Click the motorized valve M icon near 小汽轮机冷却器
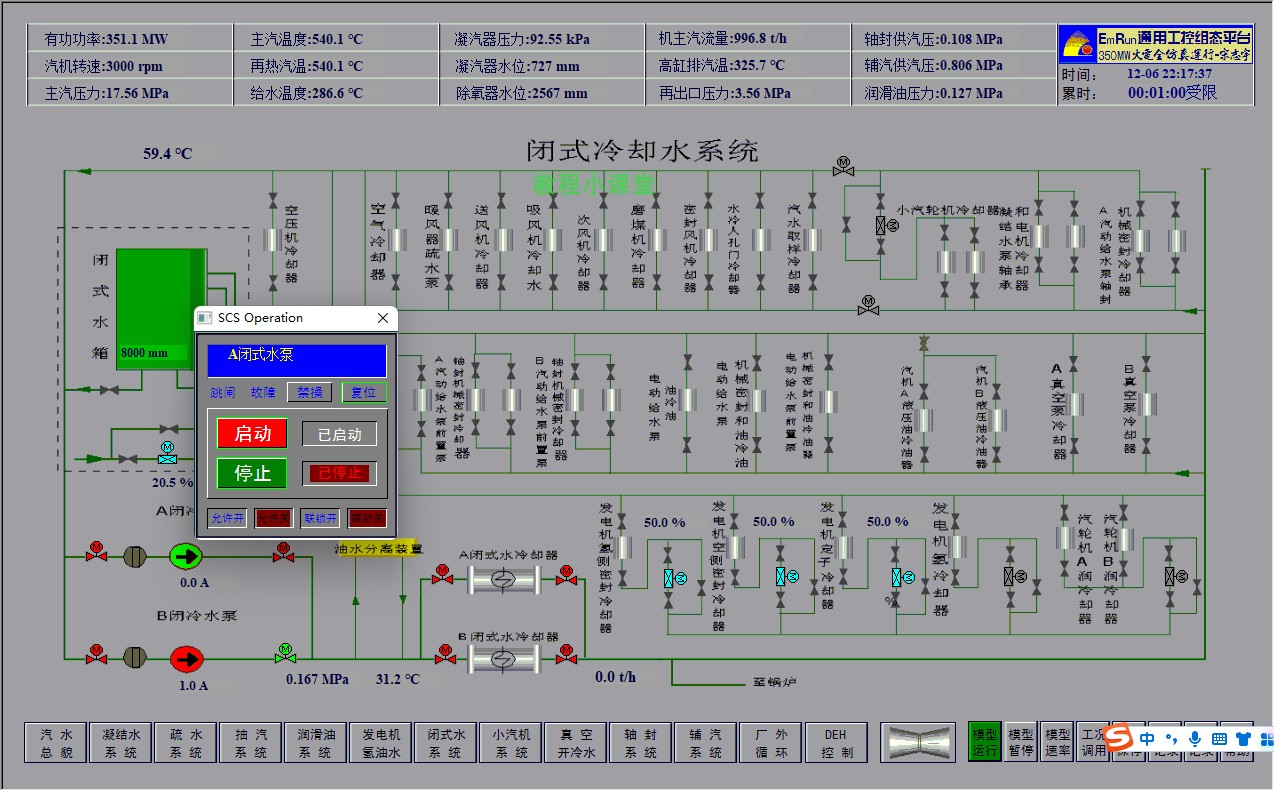 pos(843,168)
